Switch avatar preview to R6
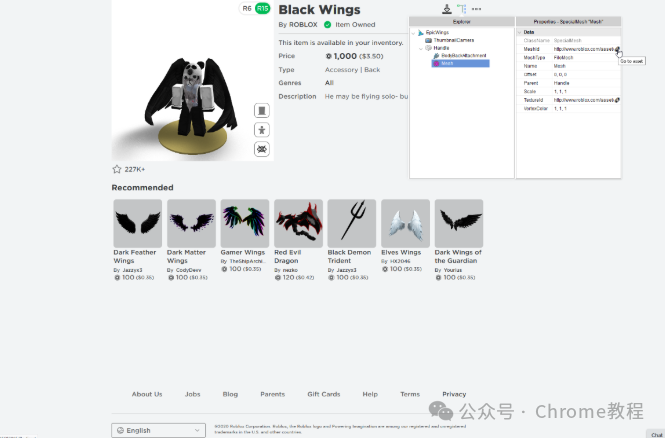The height and width of the screenshot is (438, 665). [247, 8]
